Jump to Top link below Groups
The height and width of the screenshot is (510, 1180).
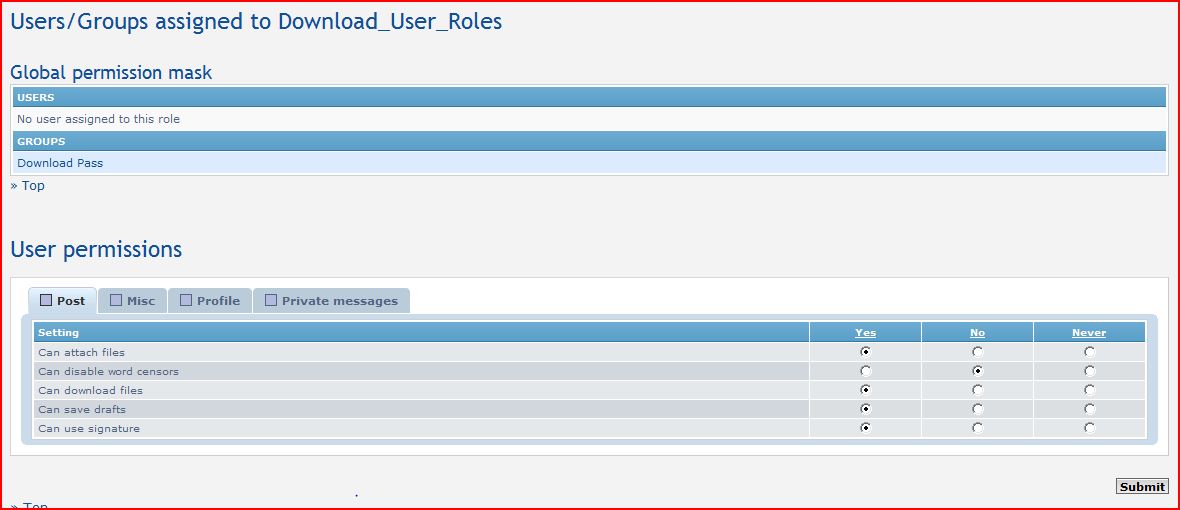point(33,186)
